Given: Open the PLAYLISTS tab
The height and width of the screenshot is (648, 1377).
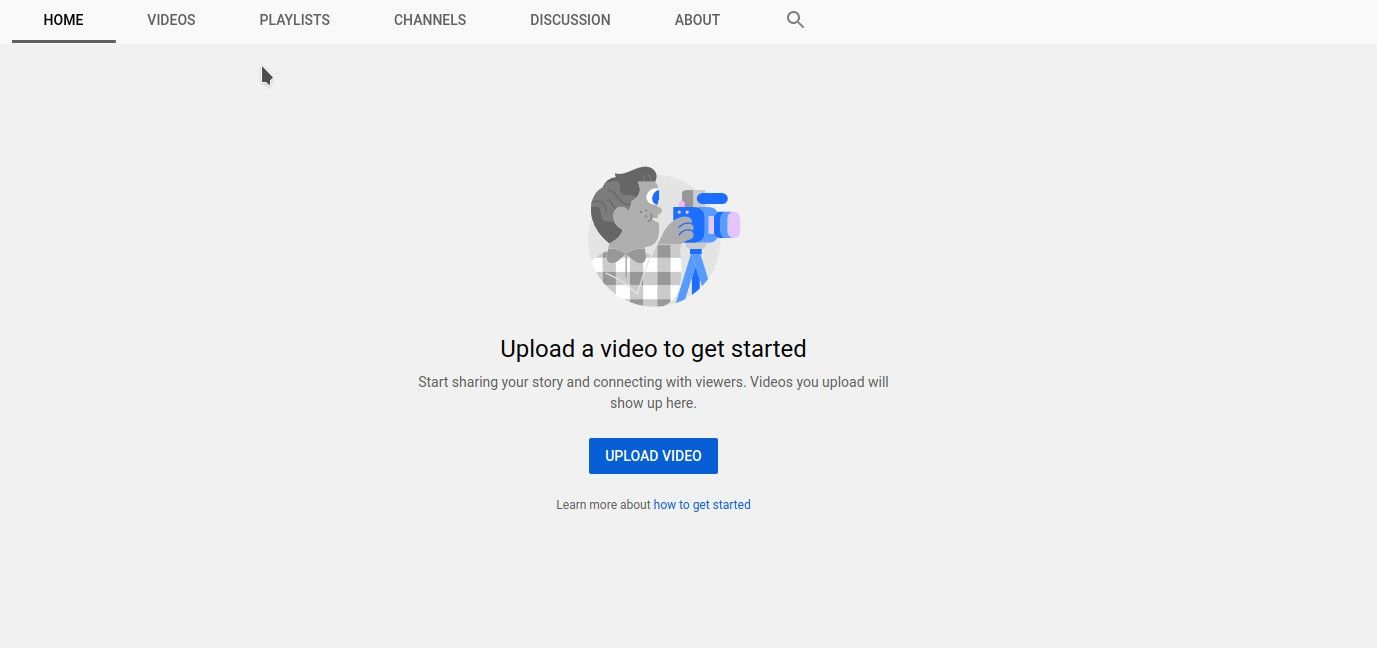Looking at the screenshot, I should (x=294, y=20).
